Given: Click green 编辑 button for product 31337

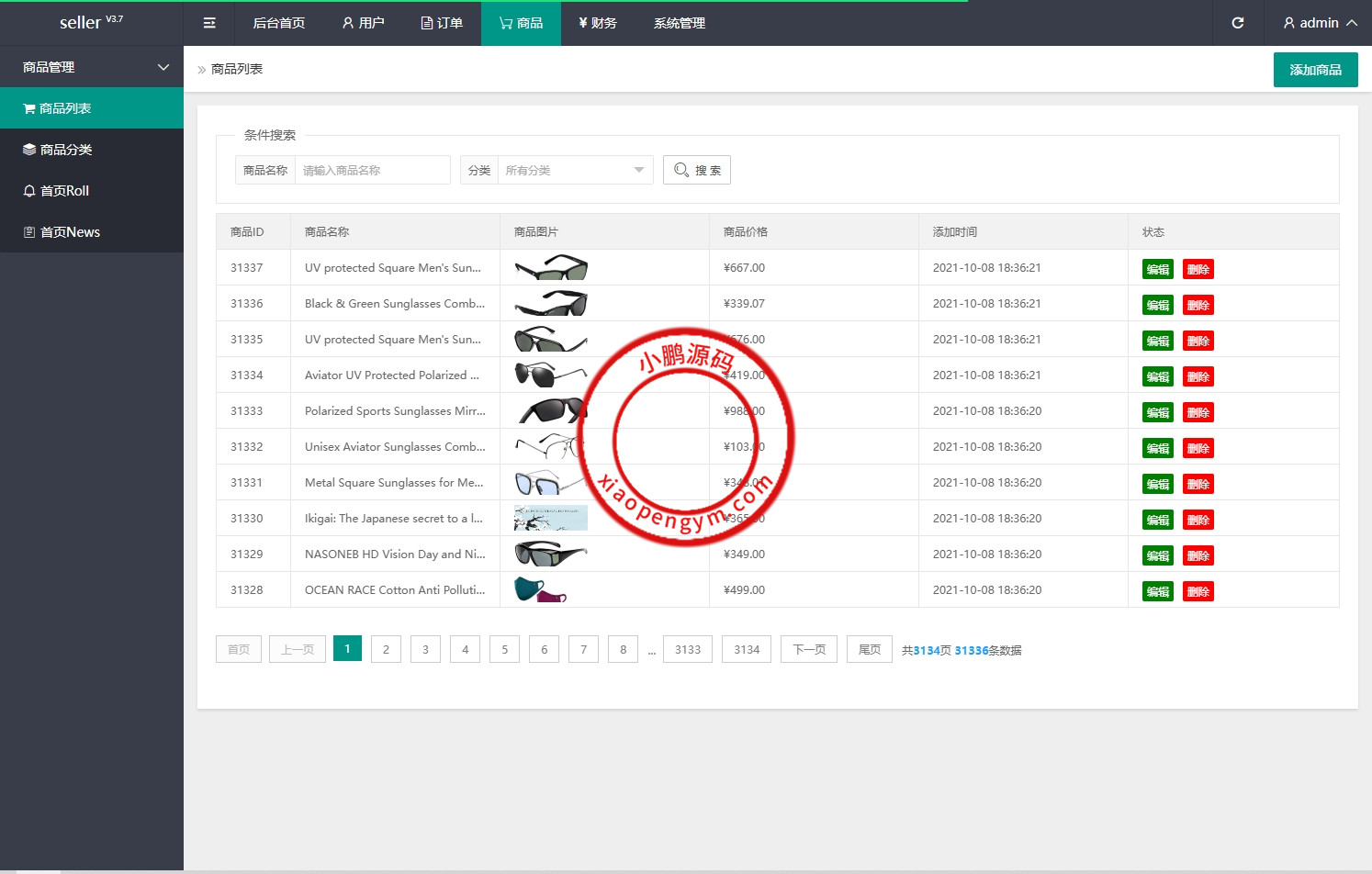Looking at the screenshot, I should click(1157, 269).
